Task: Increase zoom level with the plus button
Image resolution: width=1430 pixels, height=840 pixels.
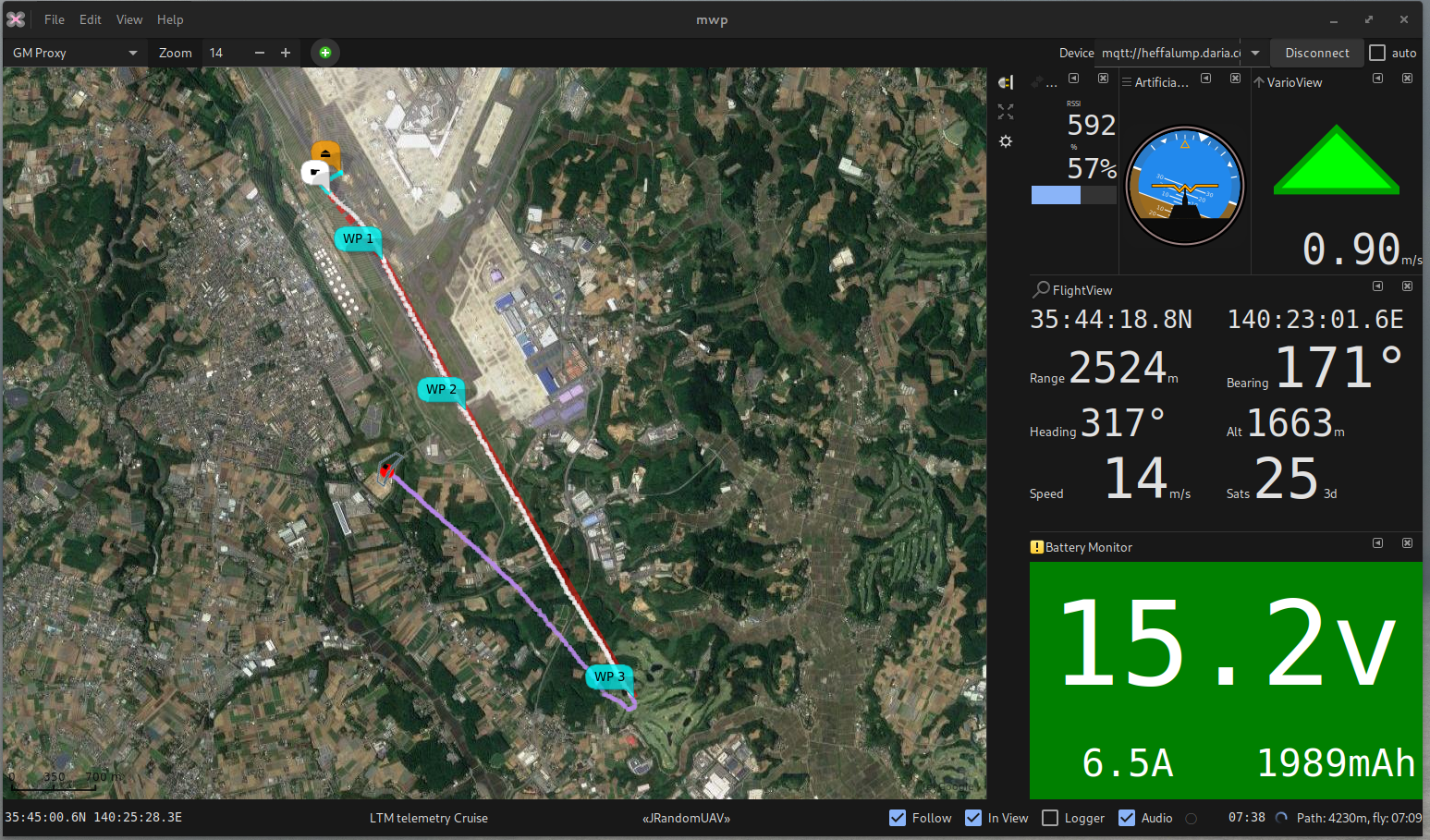Action: click(286, 53)
